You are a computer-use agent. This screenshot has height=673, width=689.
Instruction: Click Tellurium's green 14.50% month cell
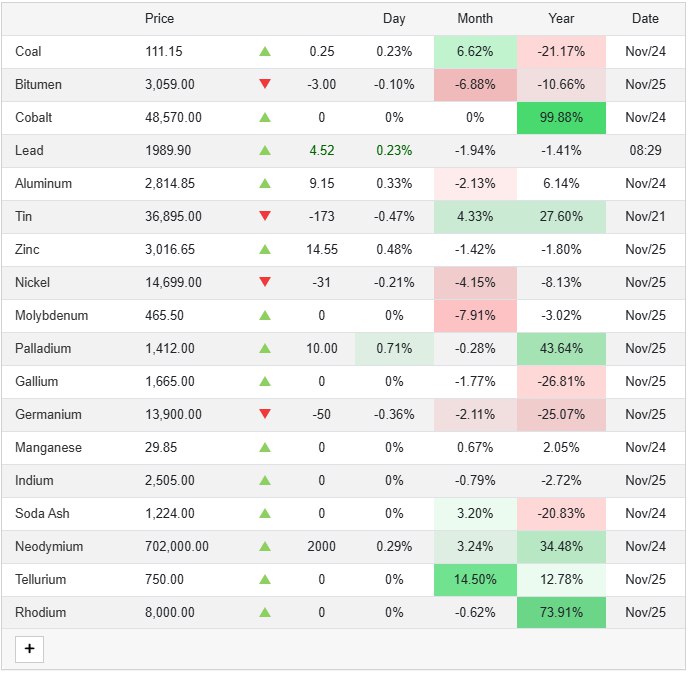(x=475, y=579)
